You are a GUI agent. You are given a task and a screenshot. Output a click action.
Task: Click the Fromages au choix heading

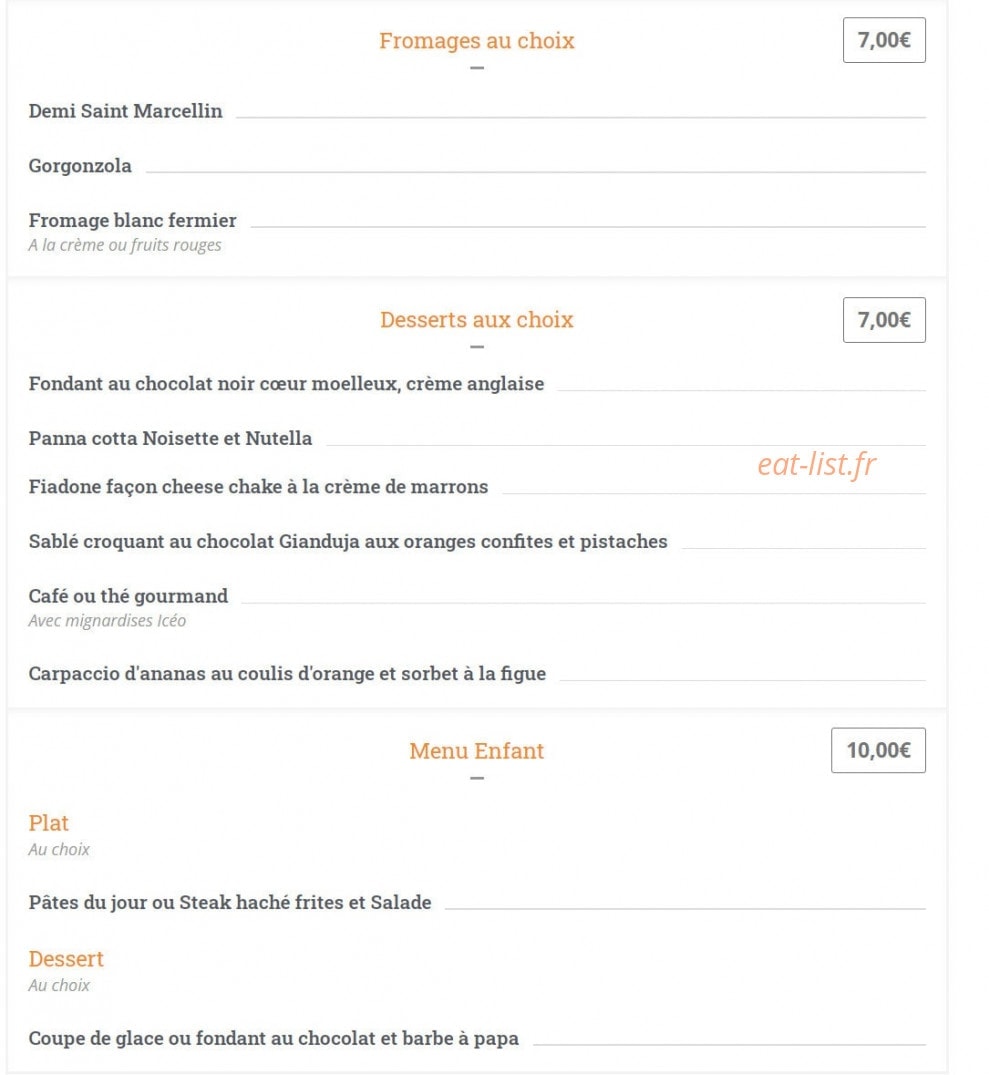pyautogui.click(x=476, y=40)
